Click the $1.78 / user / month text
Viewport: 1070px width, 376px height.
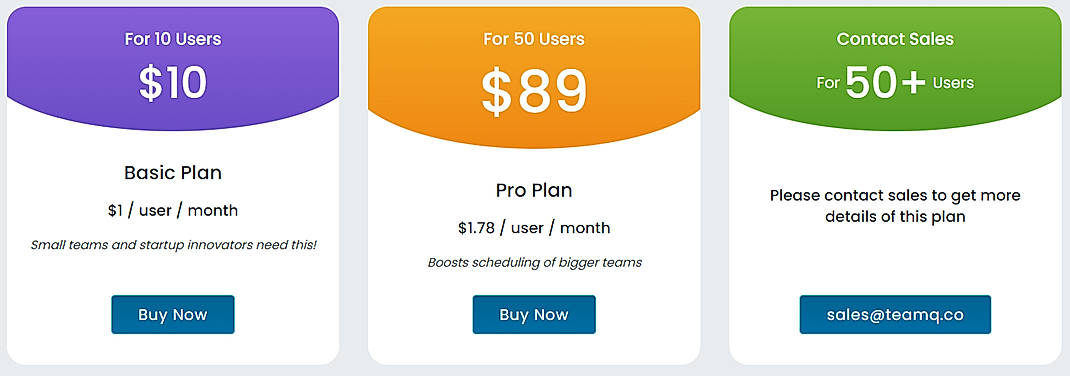click(x=534, y=228)
